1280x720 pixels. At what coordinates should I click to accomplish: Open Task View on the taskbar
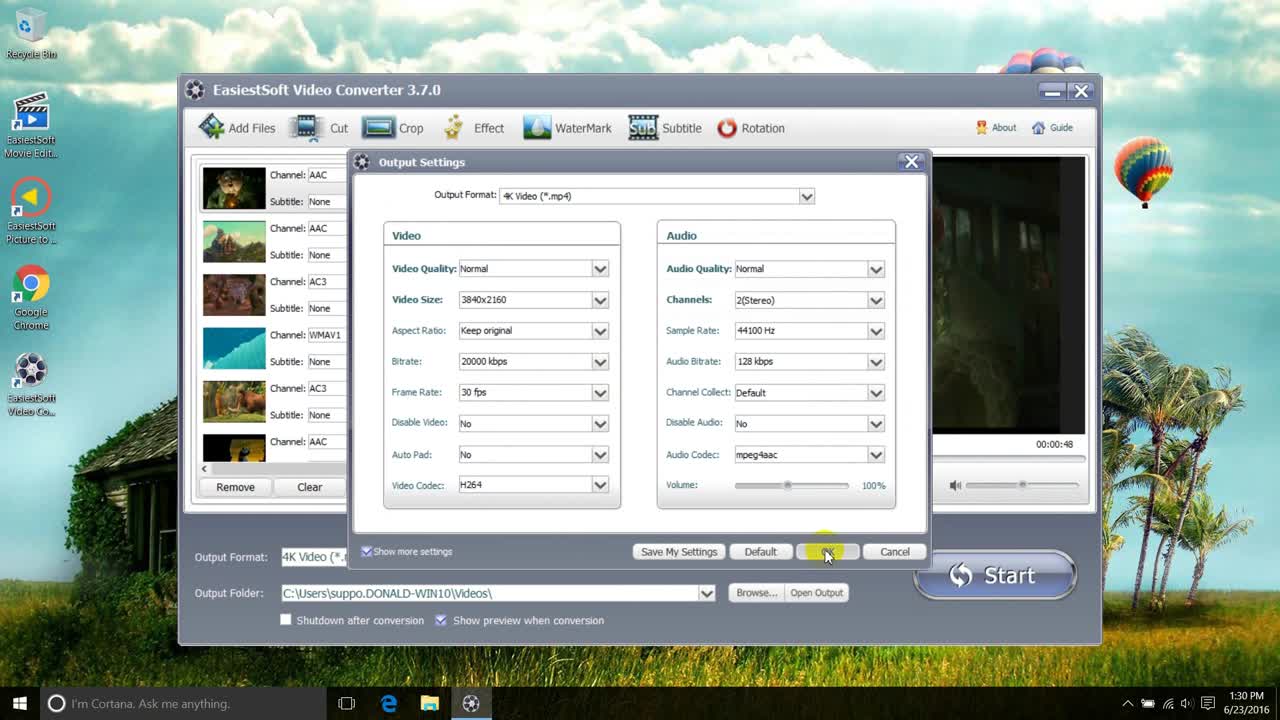(x=347, y=703)
